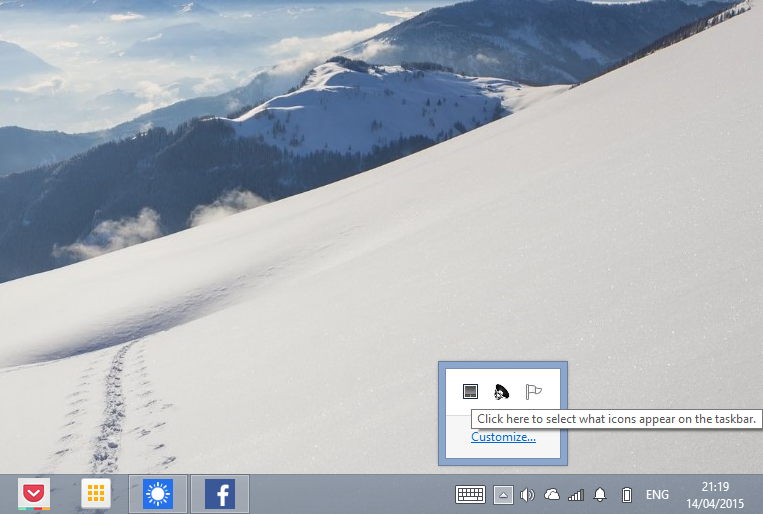Open the OneDrive cloud icon
This screenshot has height=514, width=763.
[x=552, y=495]
